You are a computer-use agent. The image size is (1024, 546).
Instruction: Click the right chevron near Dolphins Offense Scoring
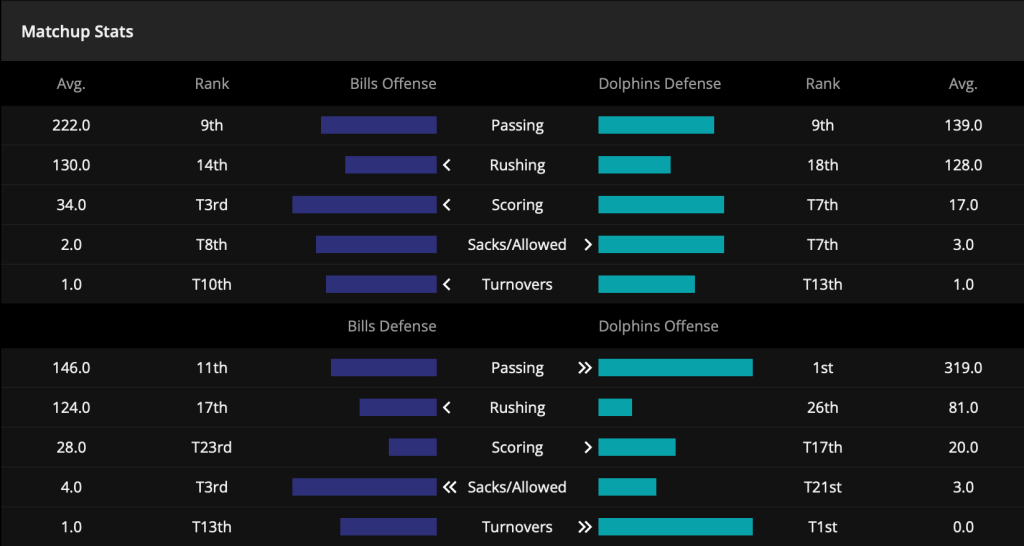588,447
